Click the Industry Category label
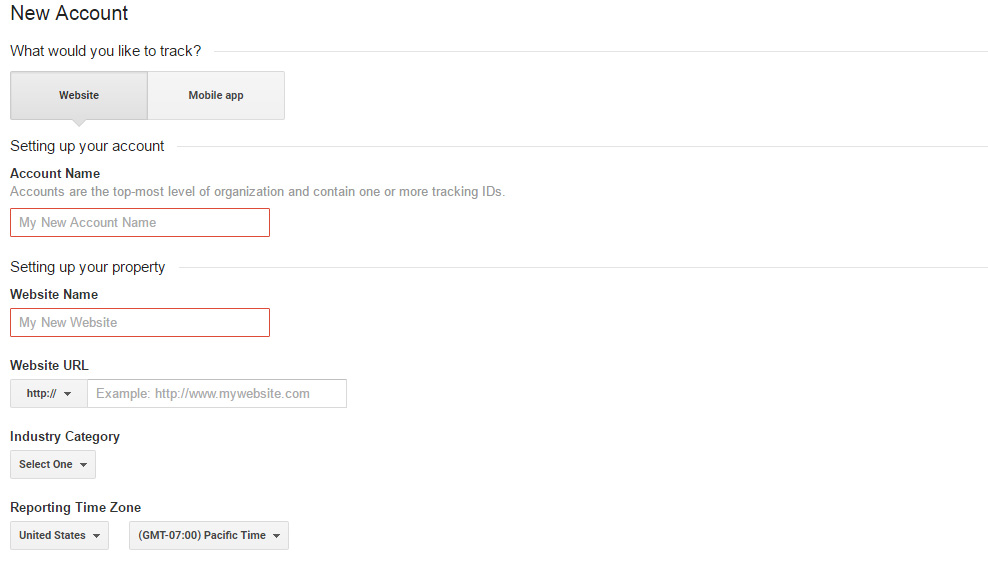This screenshot has height=565, width=988. (65, 437)
